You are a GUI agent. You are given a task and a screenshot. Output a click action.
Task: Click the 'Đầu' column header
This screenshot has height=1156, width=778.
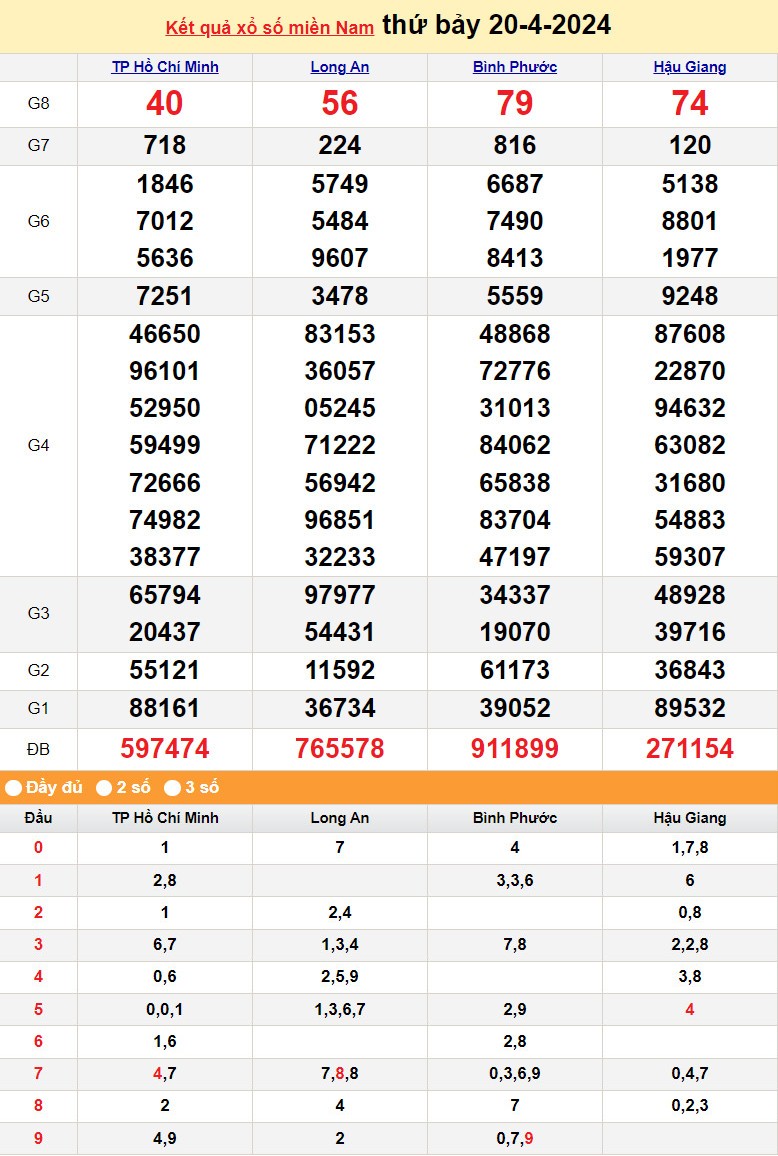click(38, 818)
